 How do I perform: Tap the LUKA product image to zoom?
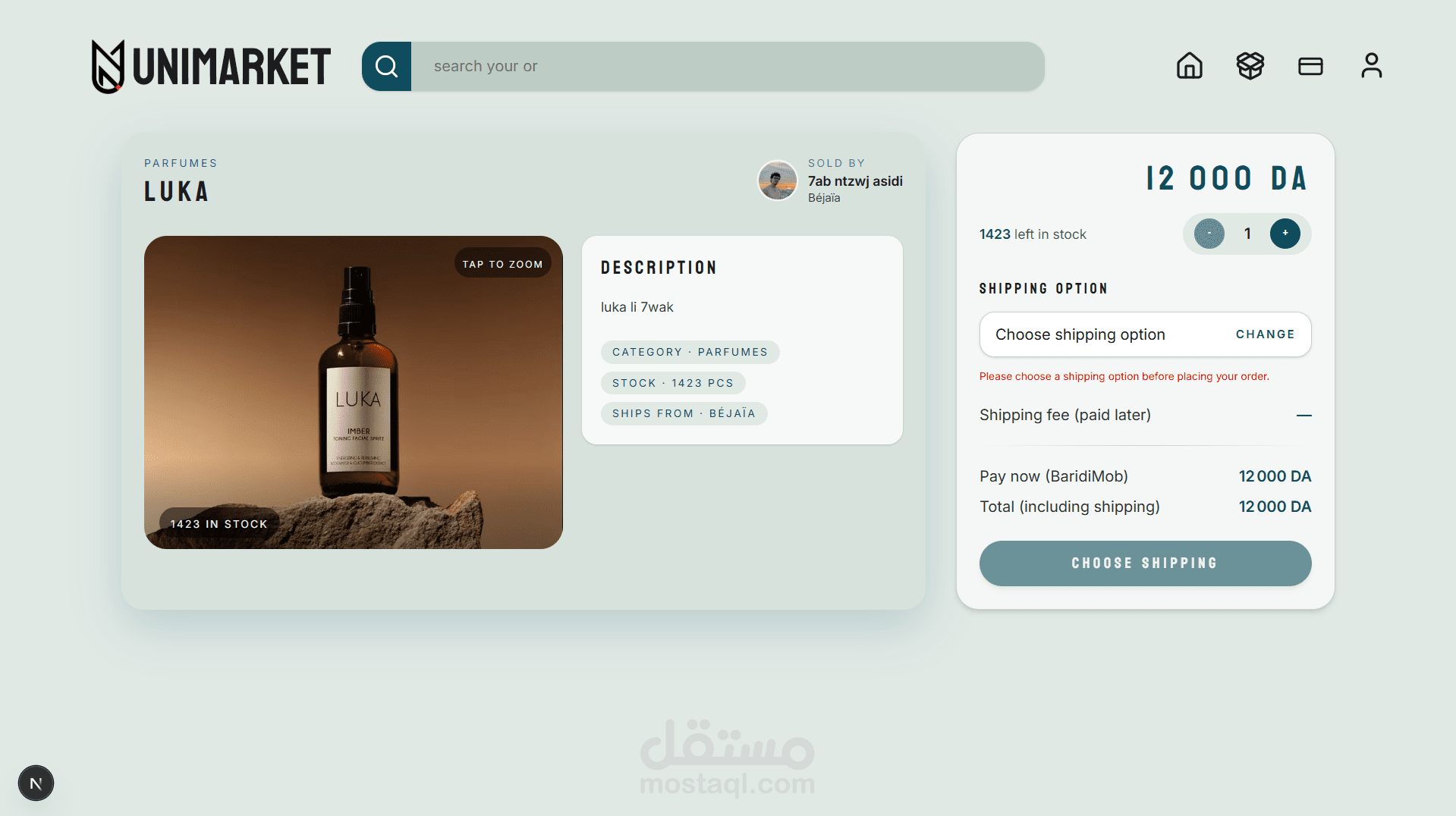354,392
